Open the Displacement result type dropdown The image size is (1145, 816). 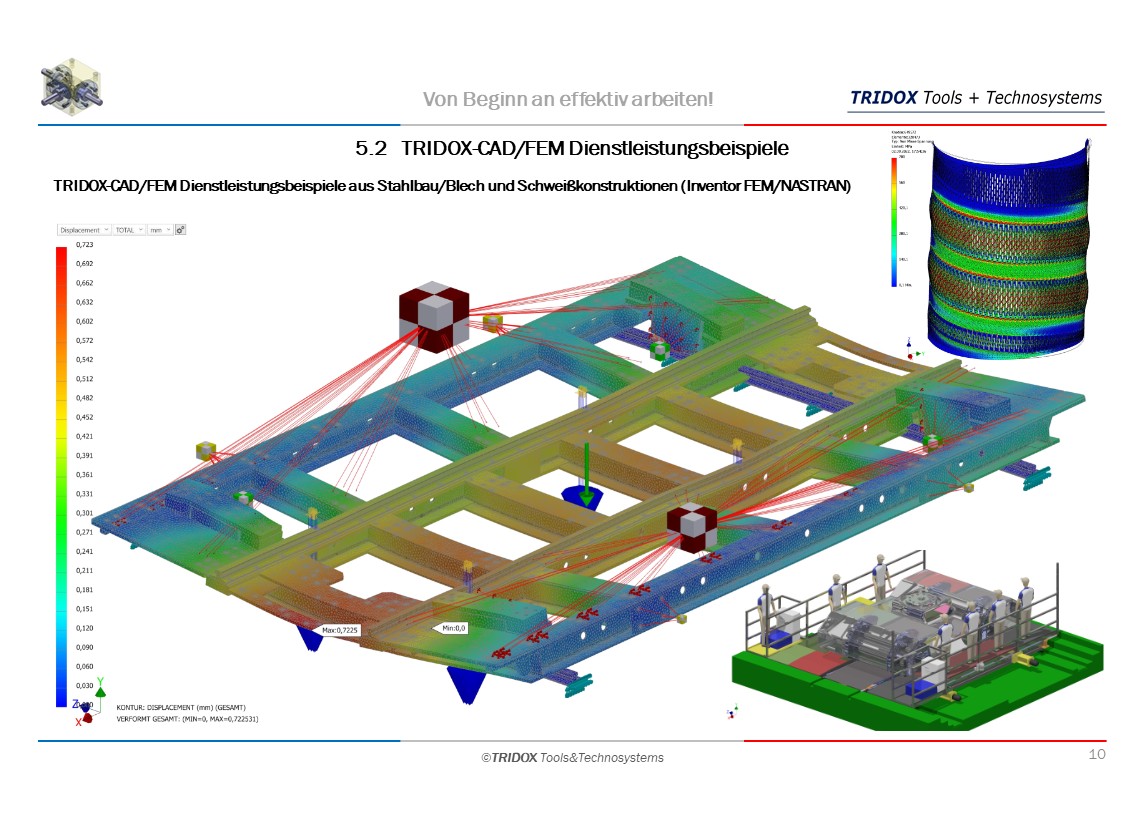84,230
